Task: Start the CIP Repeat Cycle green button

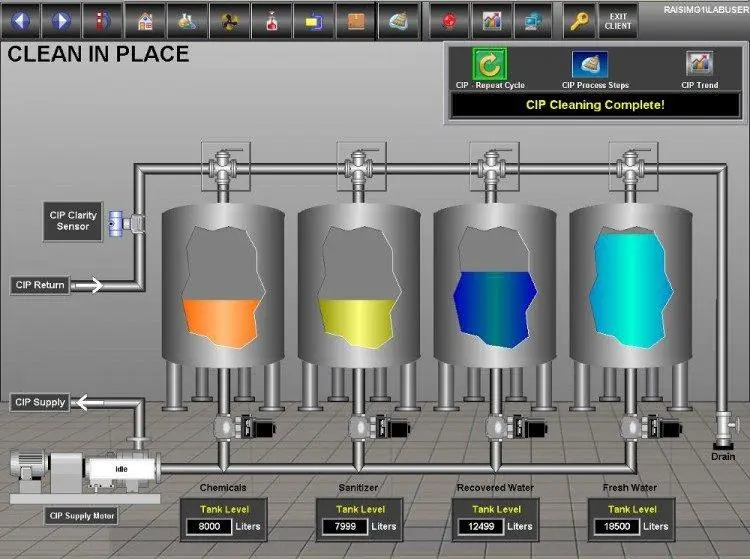Action: (x=489, y=64)
